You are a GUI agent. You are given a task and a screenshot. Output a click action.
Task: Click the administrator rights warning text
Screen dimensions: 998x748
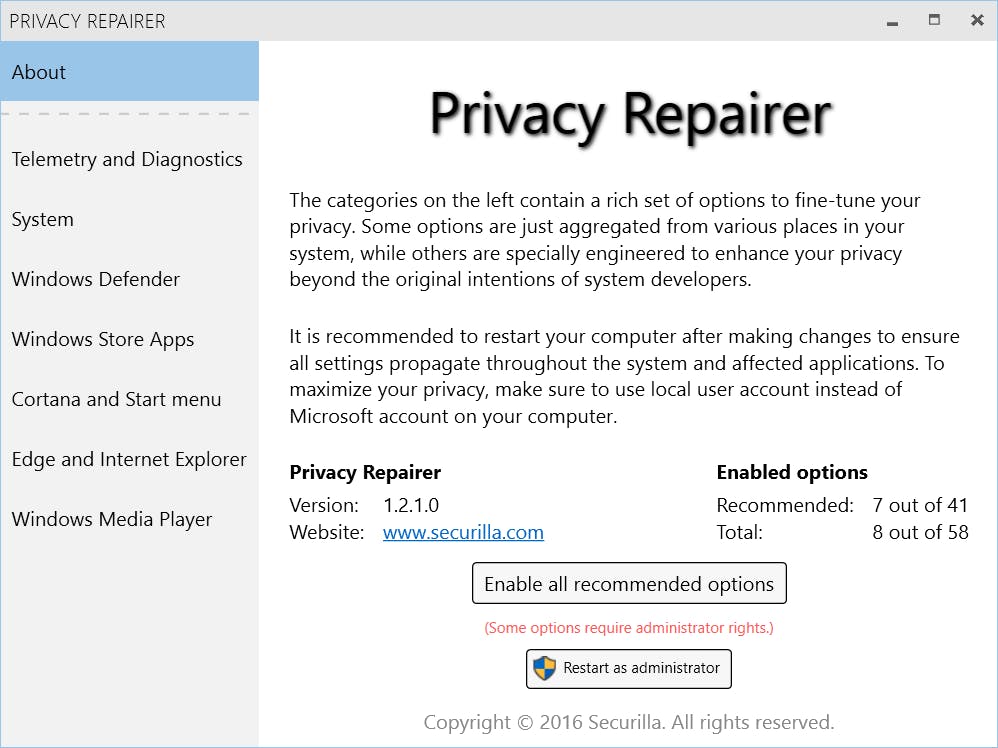pos(629,628)
